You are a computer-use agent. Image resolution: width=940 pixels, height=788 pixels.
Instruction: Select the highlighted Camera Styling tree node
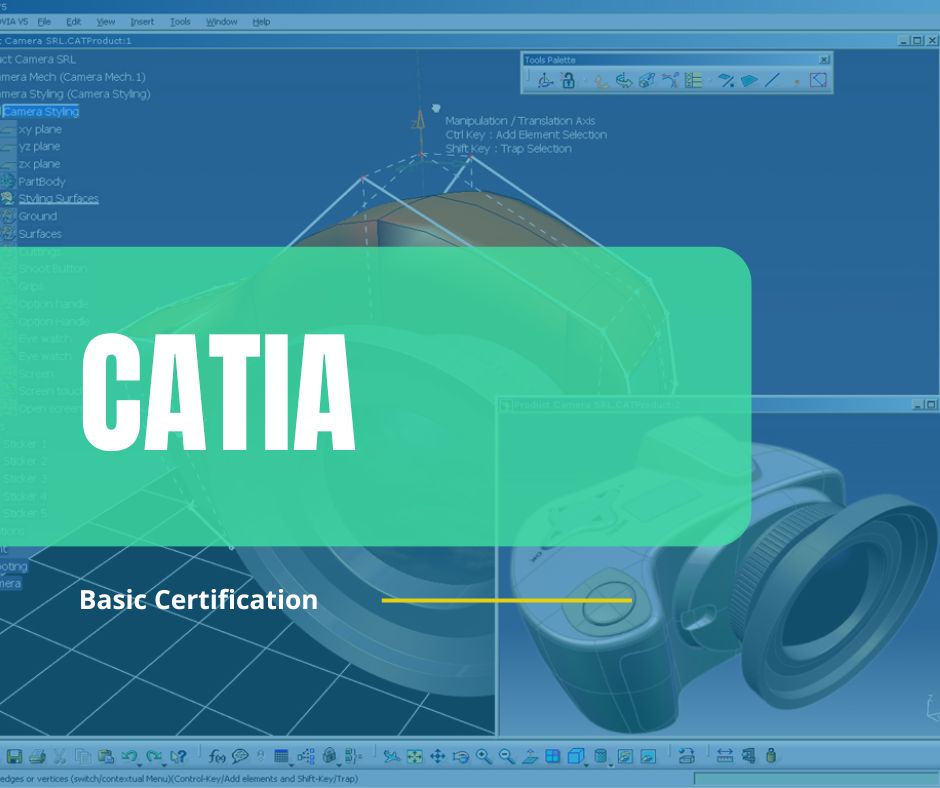(41, 112)
